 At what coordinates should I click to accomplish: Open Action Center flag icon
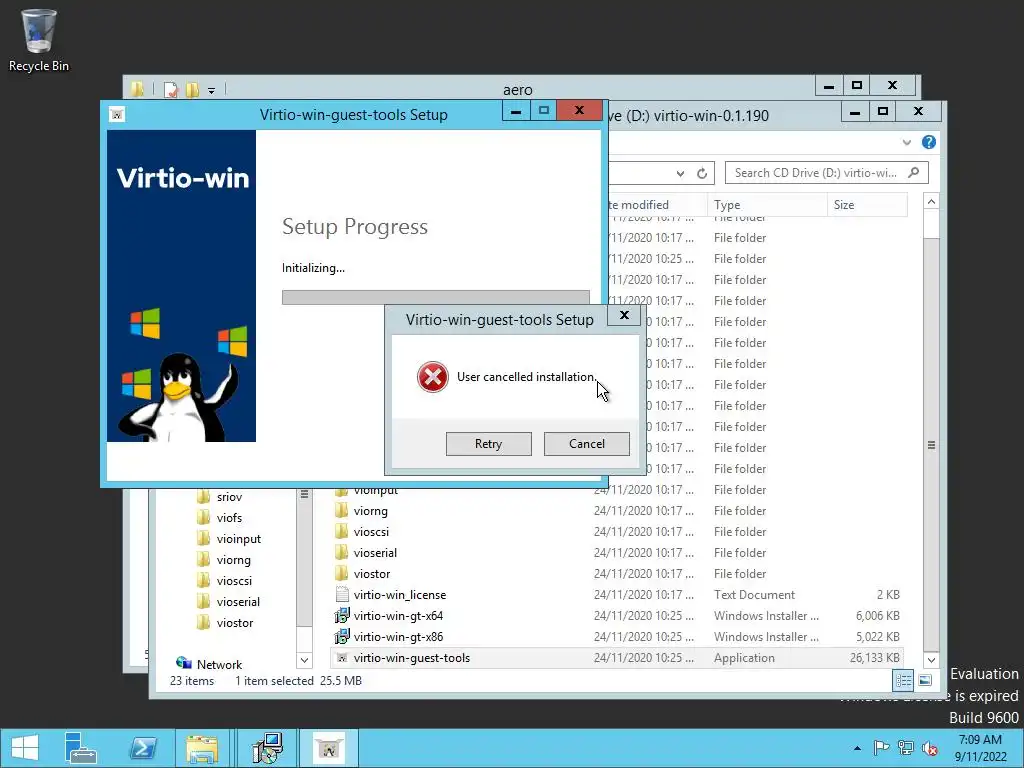[881, 748]
